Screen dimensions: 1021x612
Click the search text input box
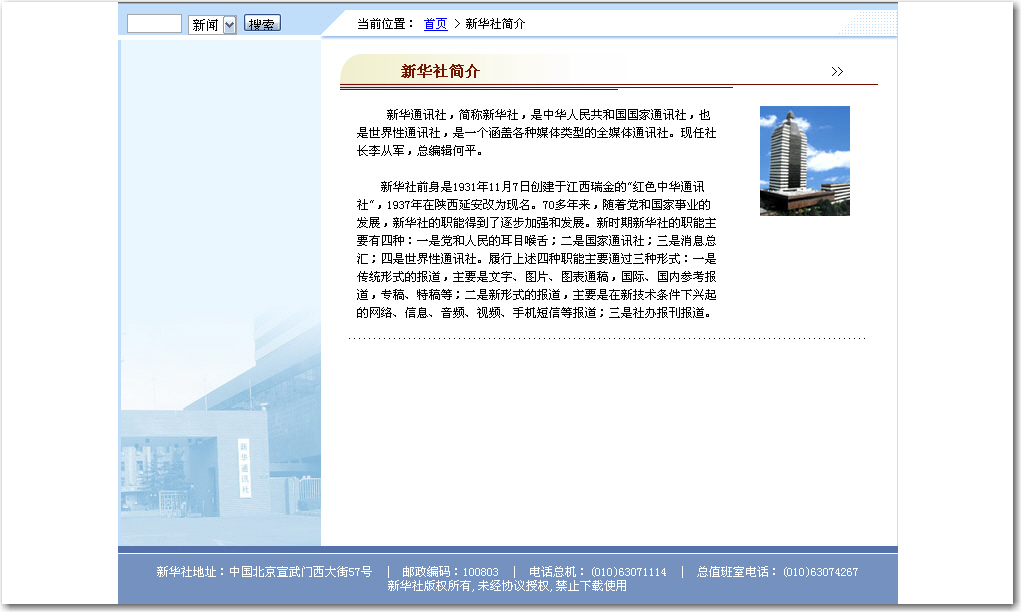(x=154, y=23)
